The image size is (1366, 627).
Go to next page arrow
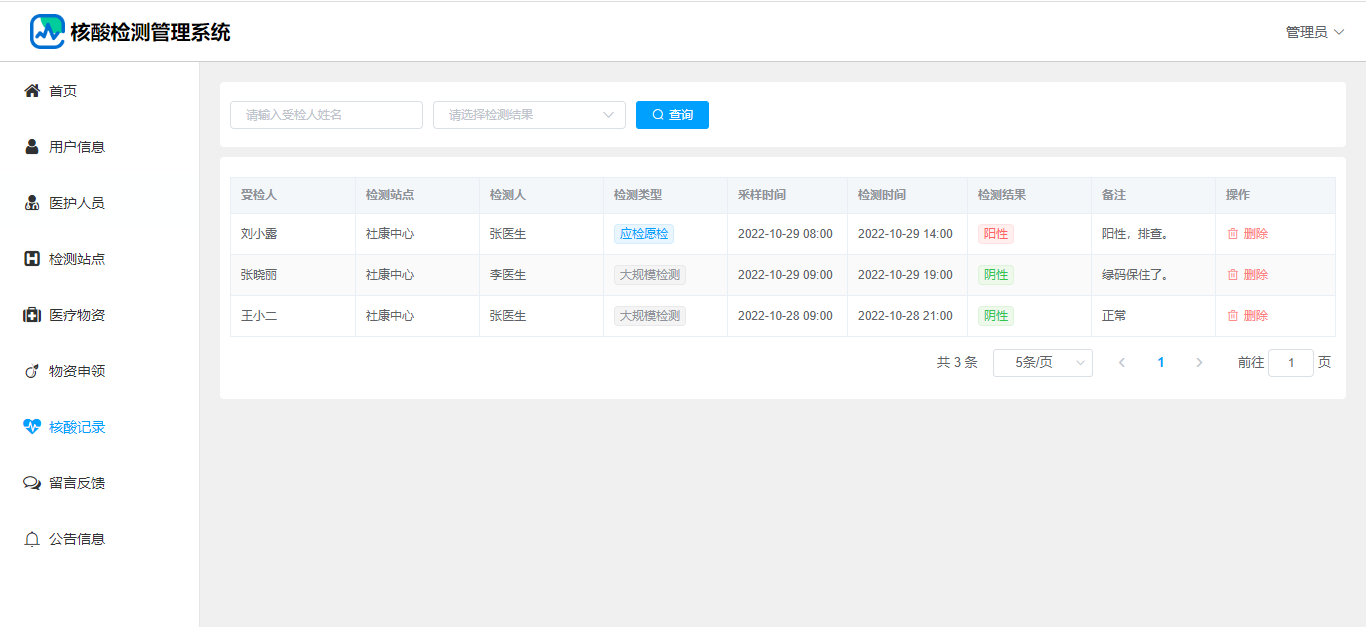coord(1199,363)
